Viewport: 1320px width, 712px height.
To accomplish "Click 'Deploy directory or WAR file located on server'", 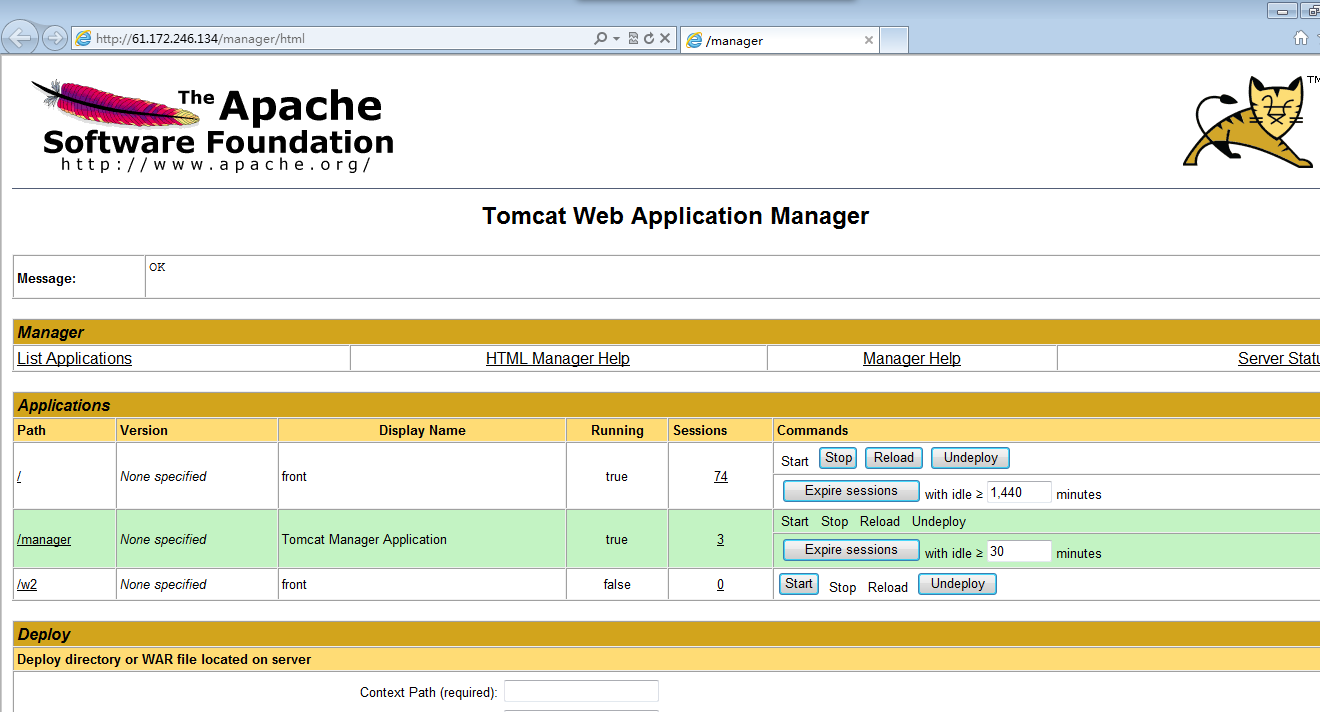I will click(164, 659).
